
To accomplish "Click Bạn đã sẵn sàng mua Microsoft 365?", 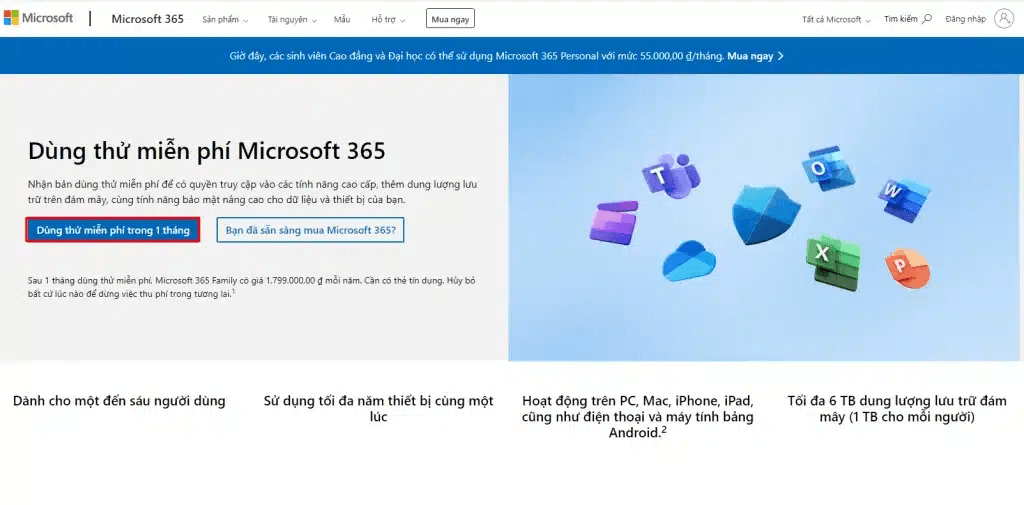I will (x=311, y=230).
